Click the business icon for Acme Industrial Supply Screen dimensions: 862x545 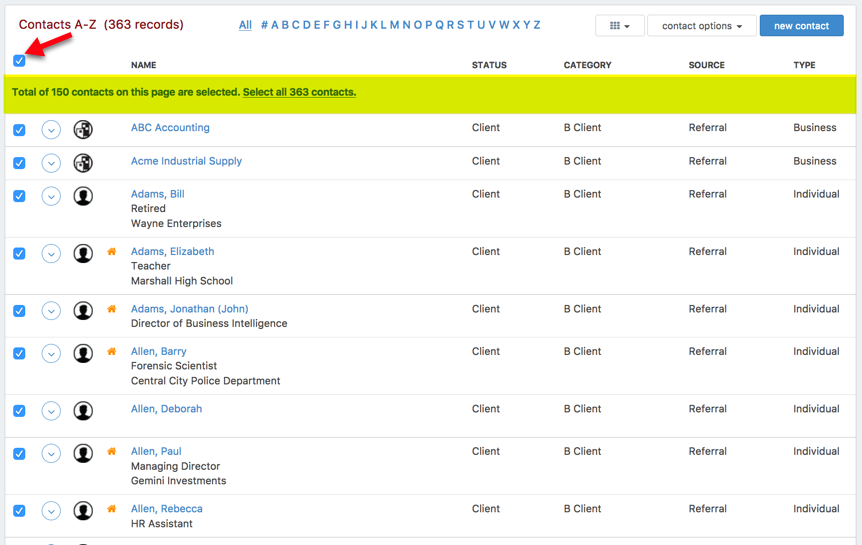coord(83,163)
